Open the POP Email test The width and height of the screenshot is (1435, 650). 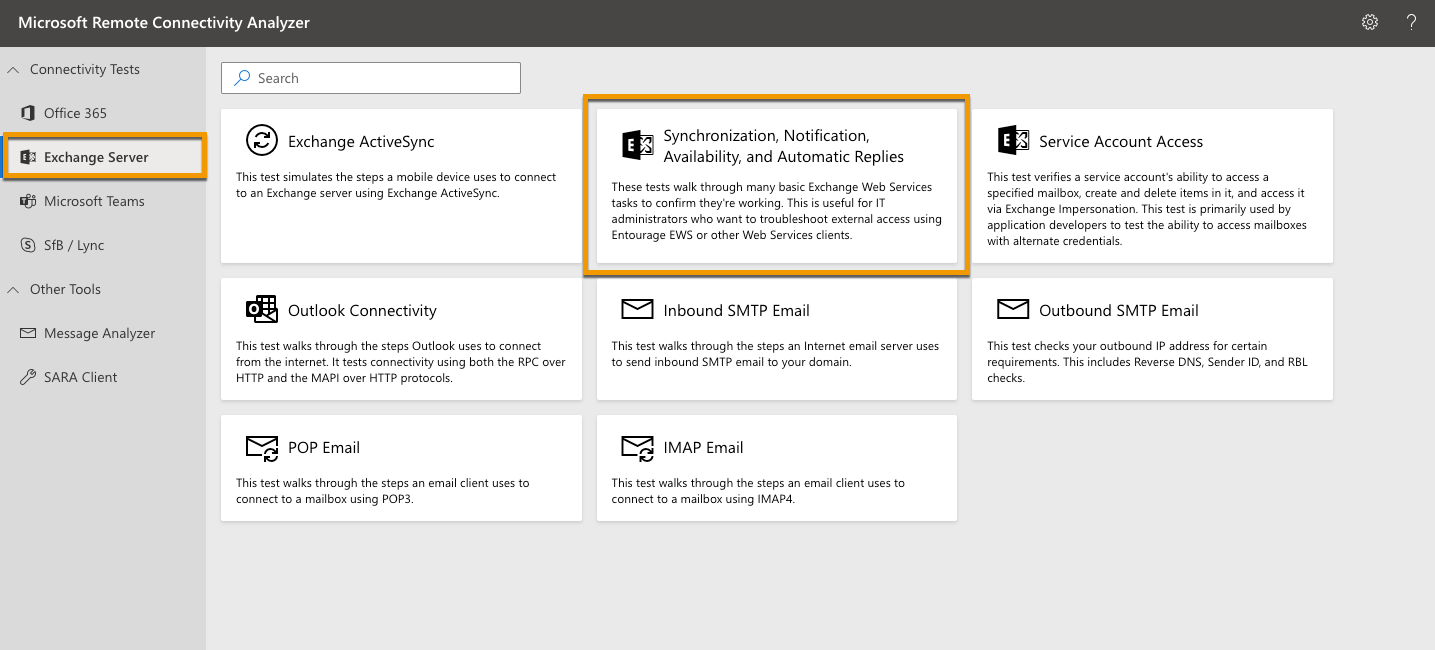(401, 468)
